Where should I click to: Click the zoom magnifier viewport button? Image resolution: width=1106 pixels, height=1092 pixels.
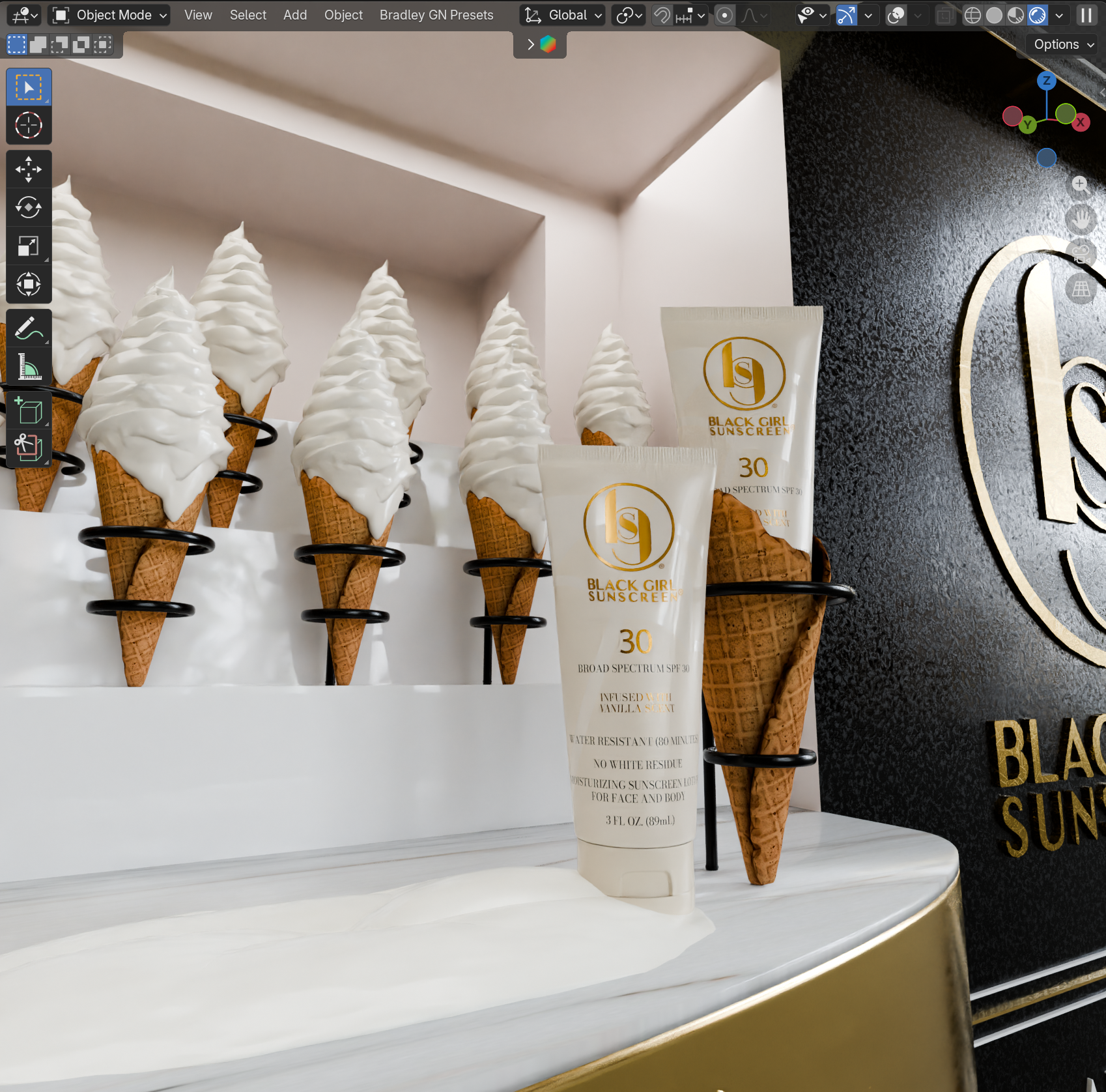pos(1080,184)
